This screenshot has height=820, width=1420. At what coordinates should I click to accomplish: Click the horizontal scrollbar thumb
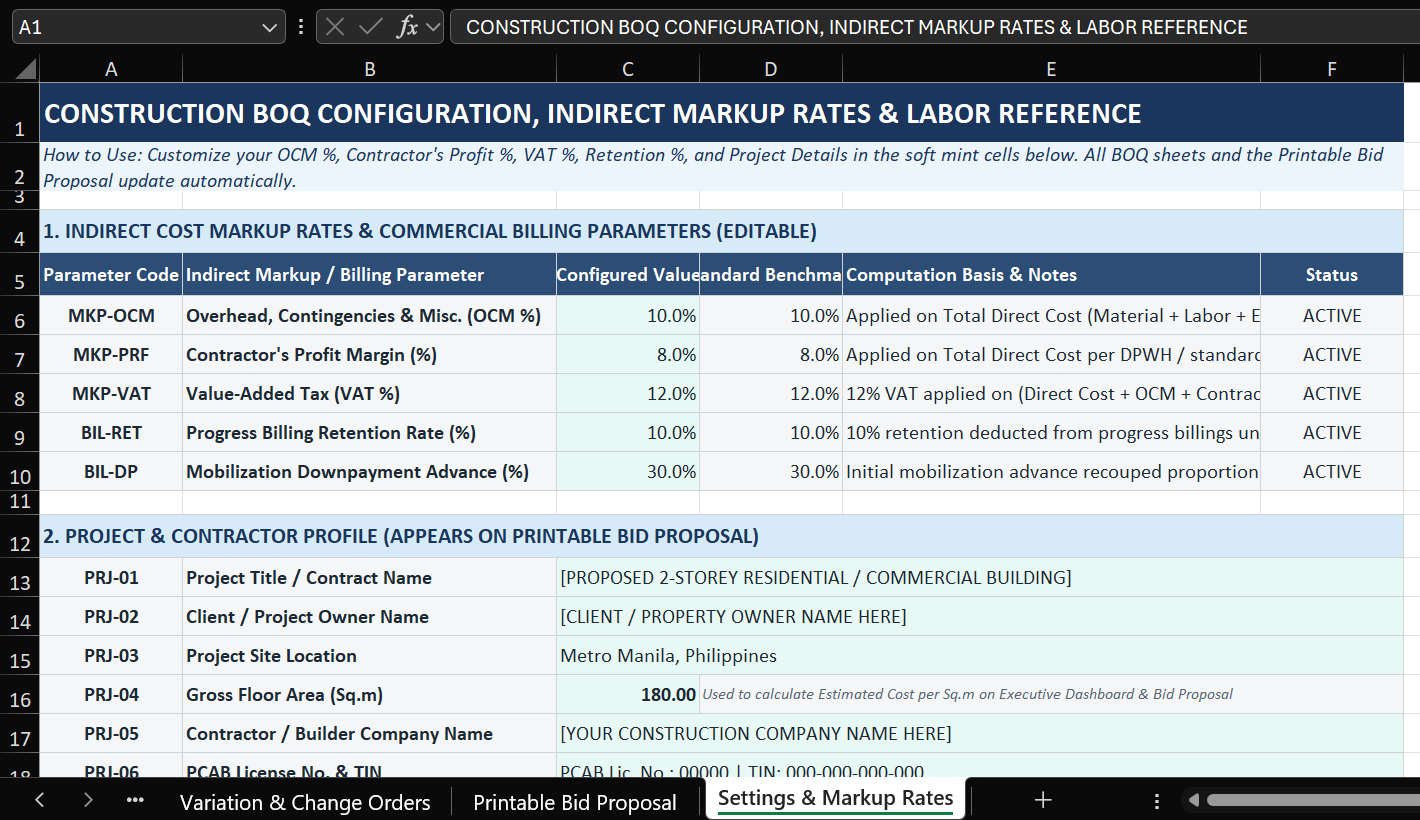click(x=1313, y=800)
